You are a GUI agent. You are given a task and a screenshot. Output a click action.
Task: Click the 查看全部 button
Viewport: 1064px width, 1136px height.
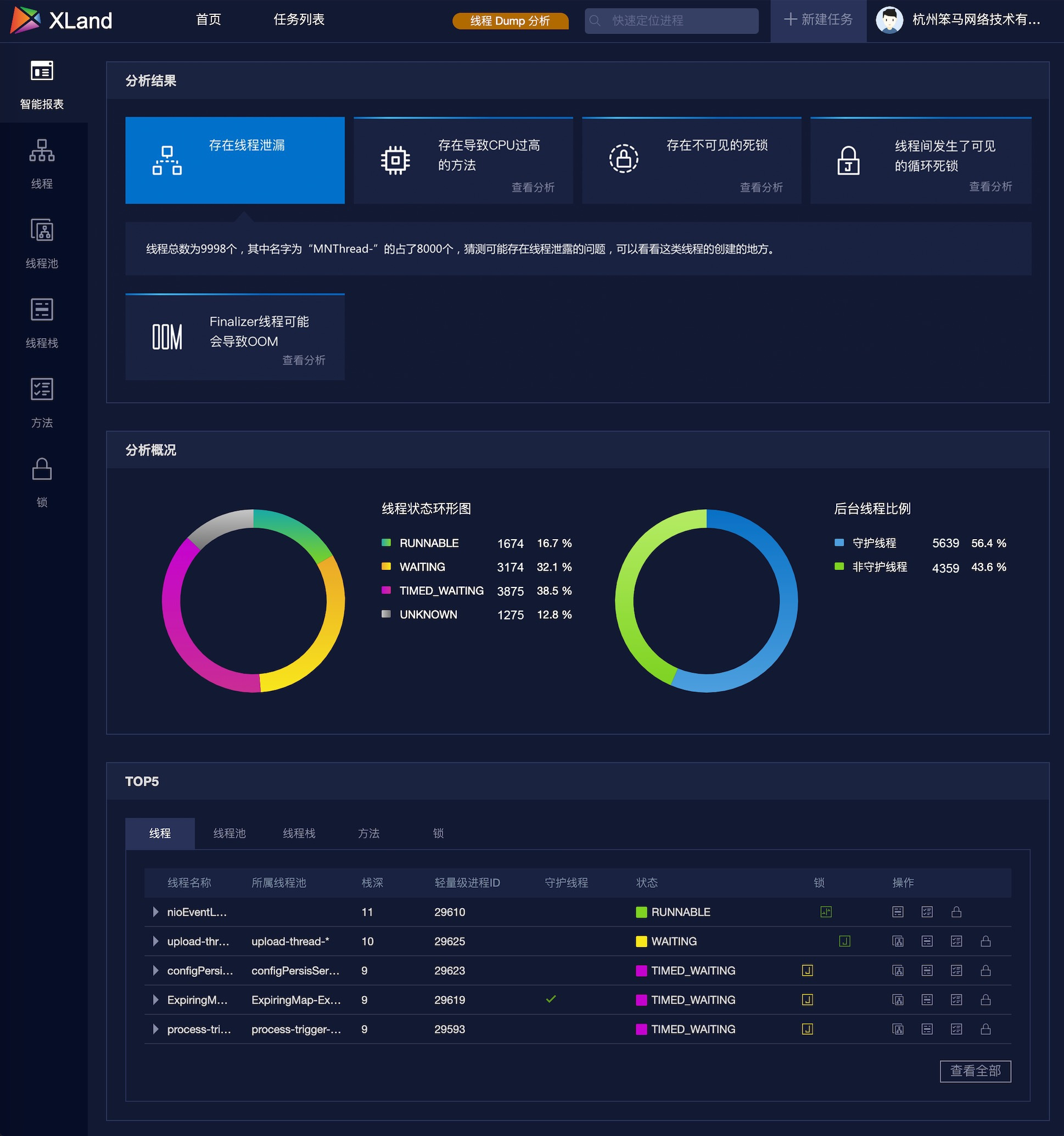[976, 1071]
